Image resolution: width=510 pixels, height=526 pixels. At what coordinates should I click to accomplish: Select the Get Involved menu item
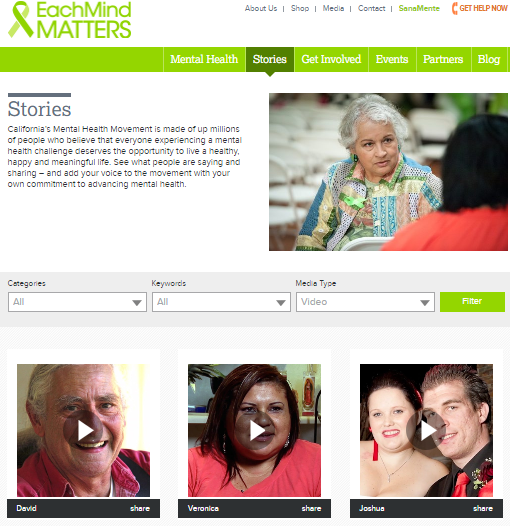(x=331, y=59)
